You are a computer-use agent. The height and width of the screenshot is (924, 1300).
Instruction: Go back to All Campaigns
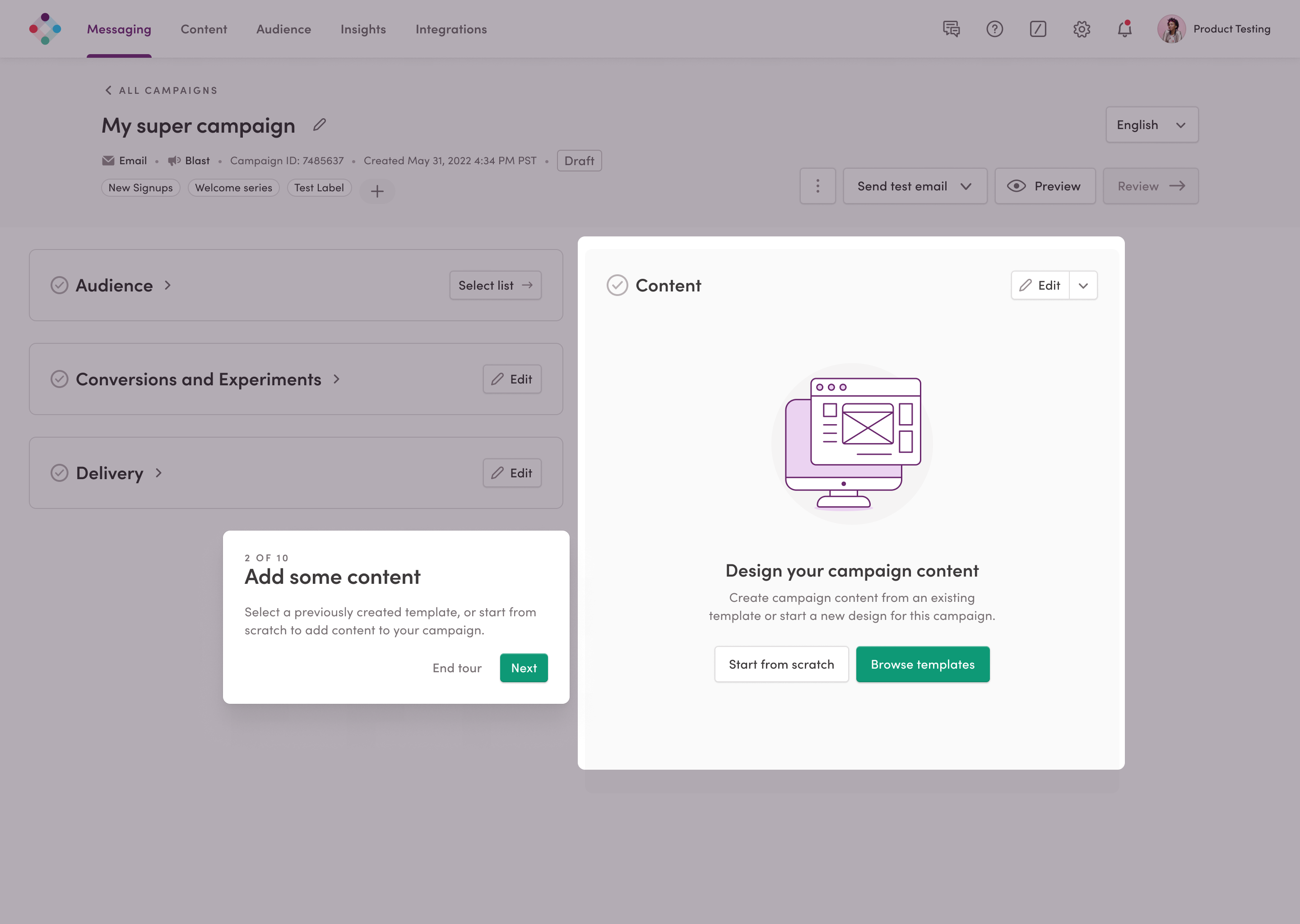[161, 91]
